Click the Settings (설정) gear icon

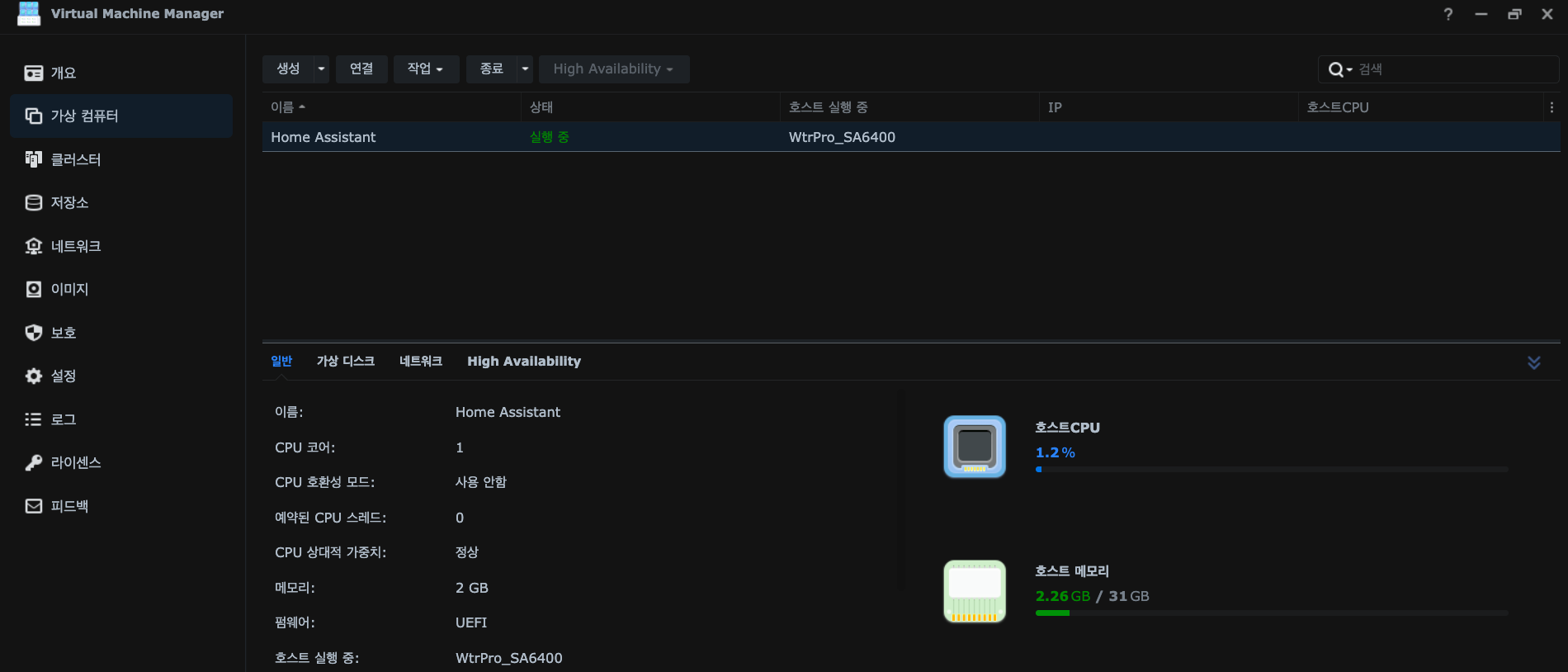click(x=33, y=376)
